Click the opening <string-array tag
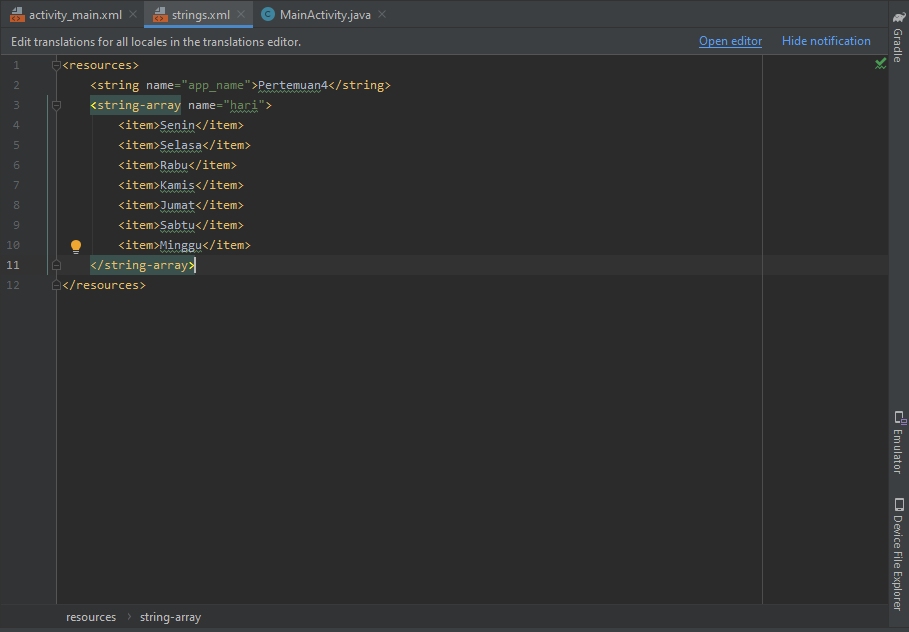Image resolution: width=909 pixels, height=632 pixels. pyautogui.click(x=136, y=106)
